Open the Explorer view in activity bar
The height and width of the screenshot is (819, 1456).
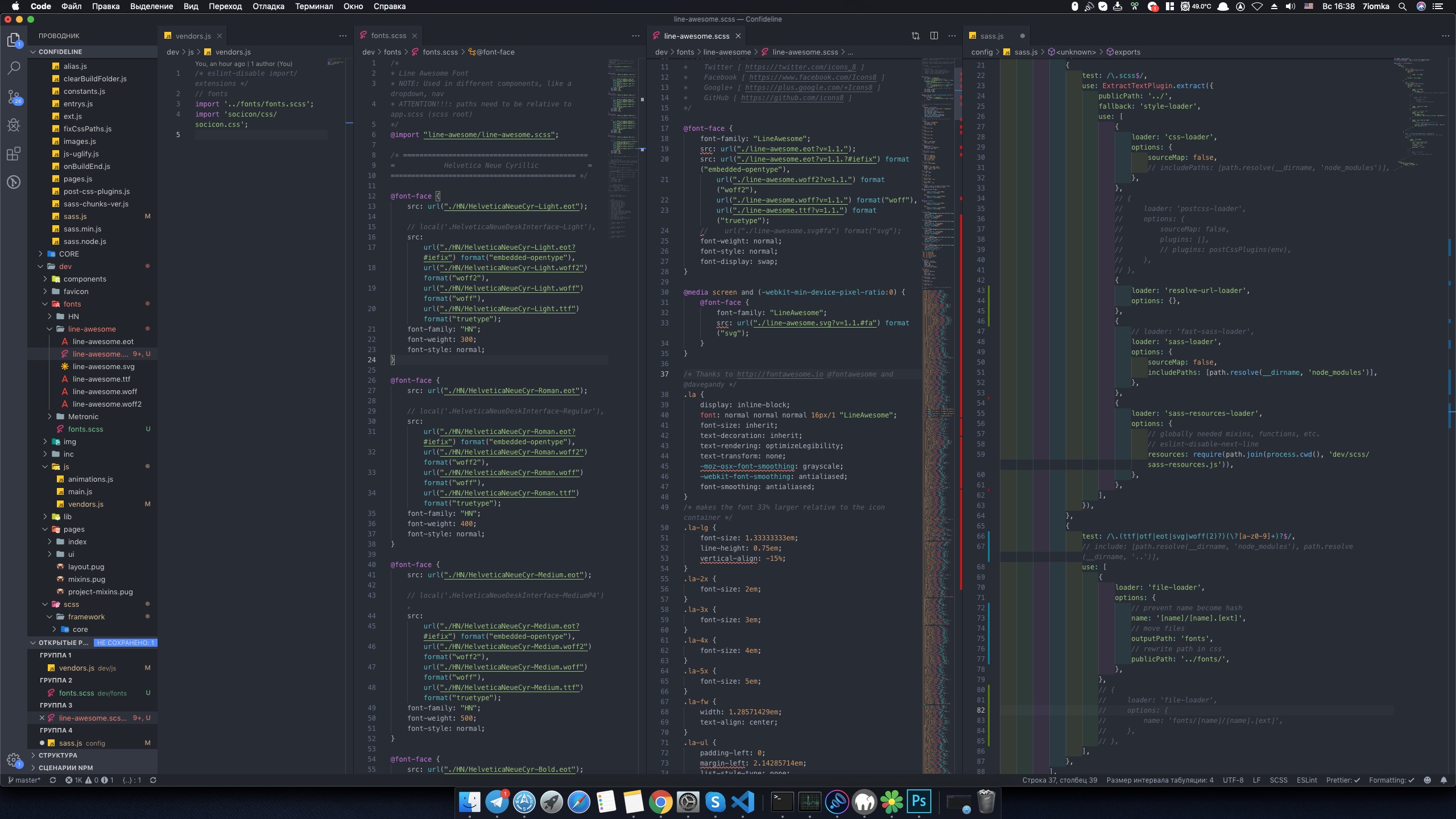(x=14, y=40)
